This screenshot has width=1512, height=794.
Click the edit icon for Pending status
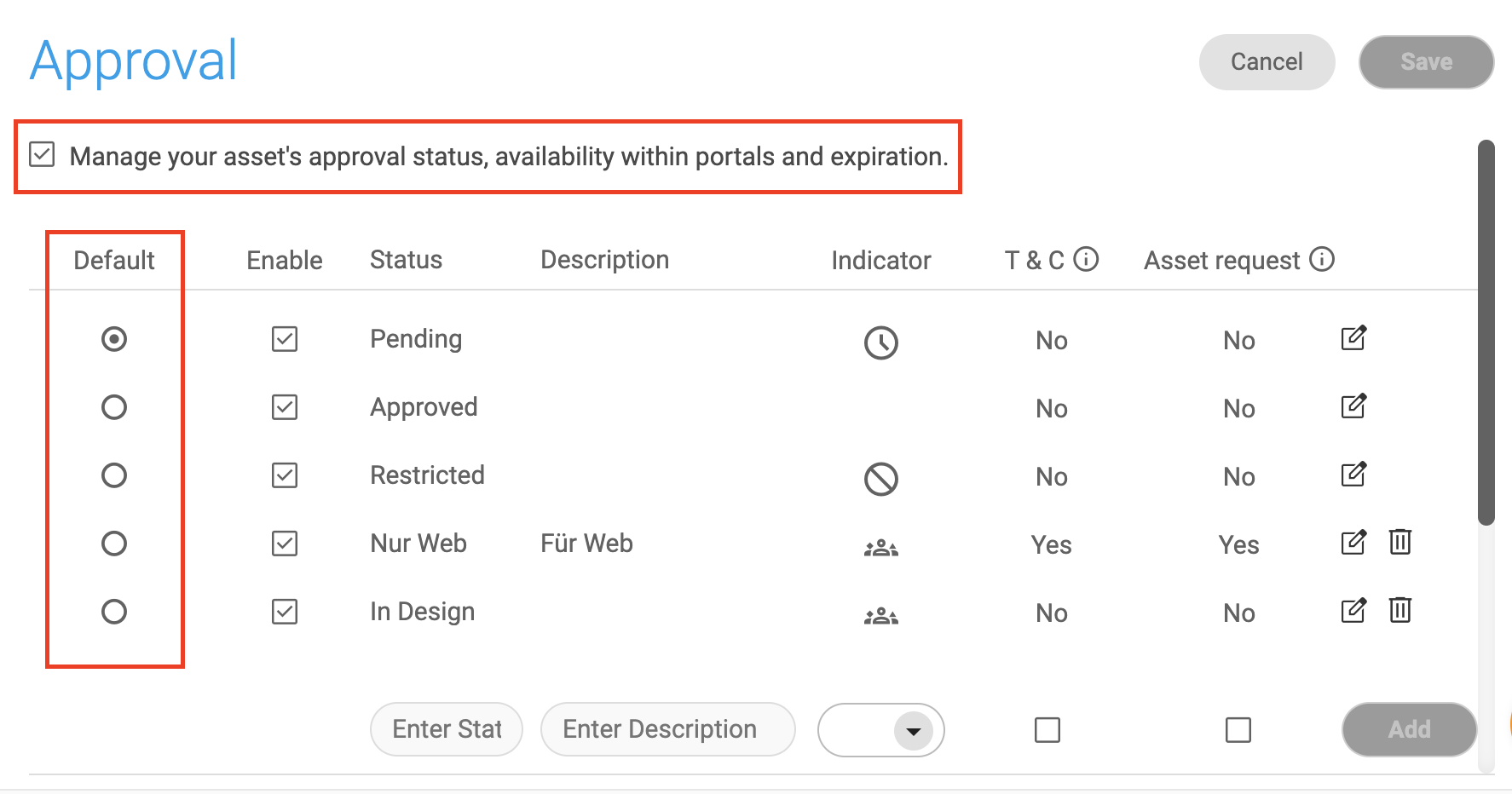click(x=1353, y=338)
